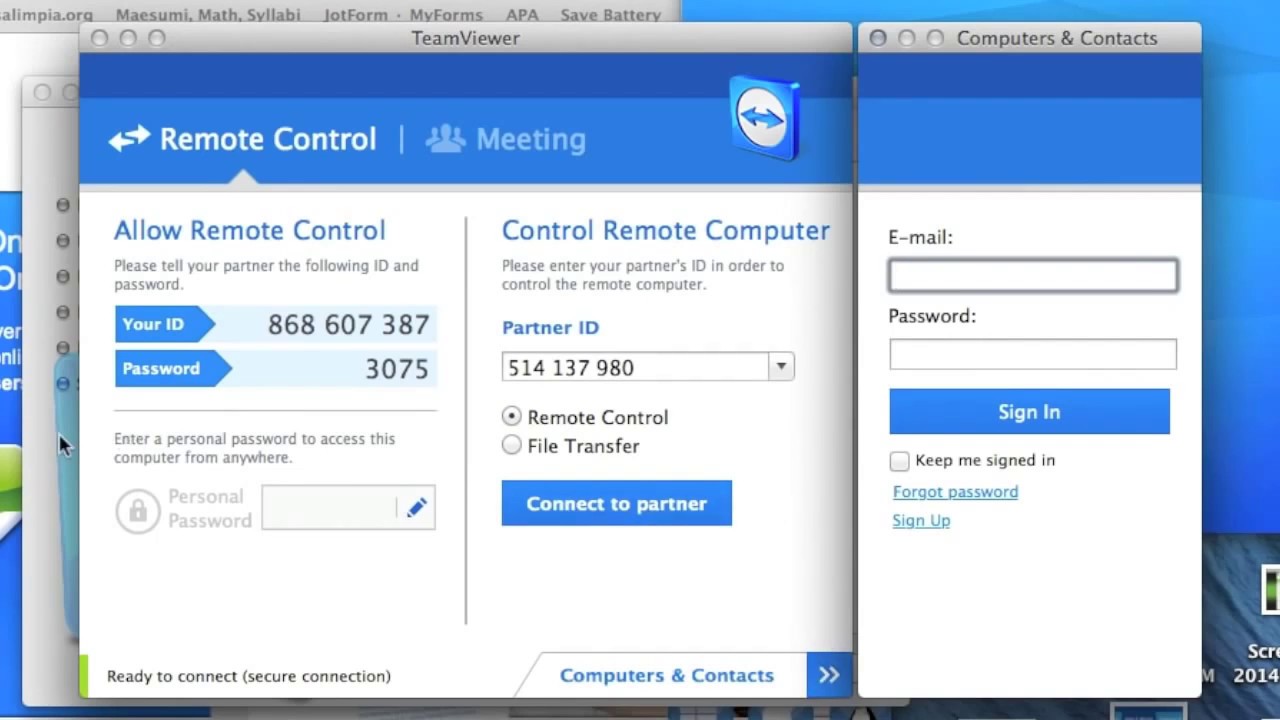Screen dimensions: 1280x720
Task: Open the Save Battery browser bookmark
Action: click(610, 15)
